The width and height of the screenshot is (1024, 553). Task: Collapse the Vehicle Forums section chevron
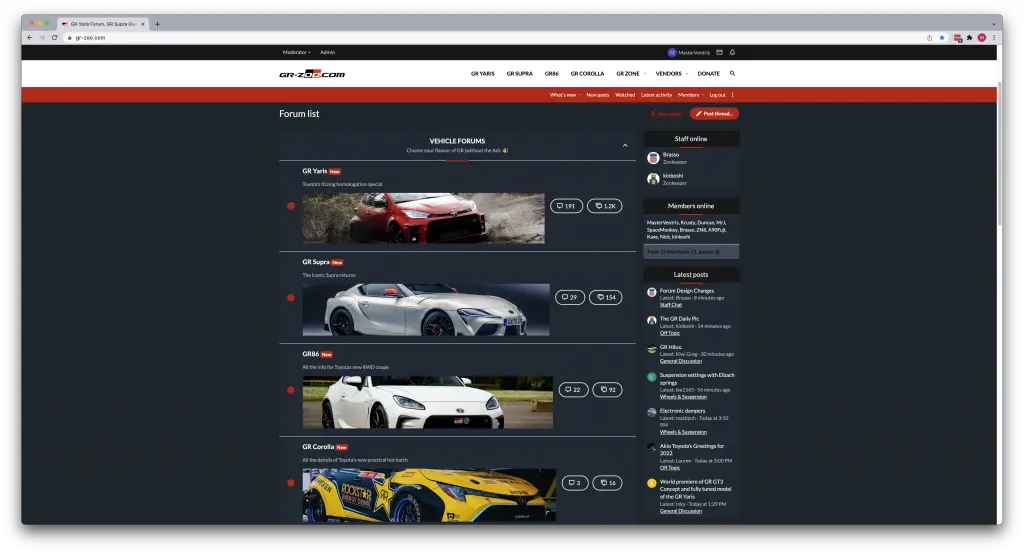pos(625,146)
